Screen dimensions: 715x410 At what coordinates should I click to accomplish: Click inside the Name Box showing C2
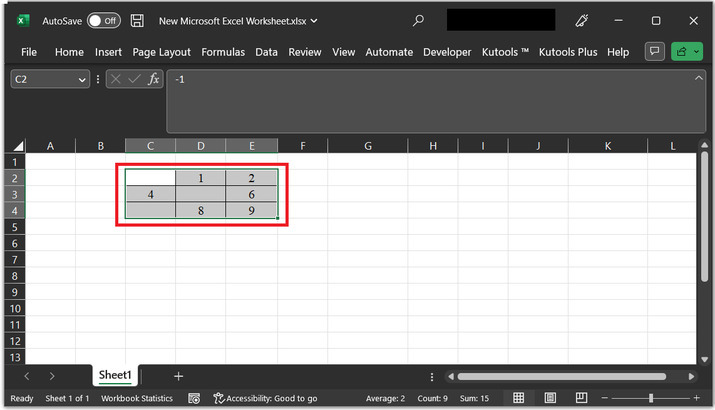[43, 79]
